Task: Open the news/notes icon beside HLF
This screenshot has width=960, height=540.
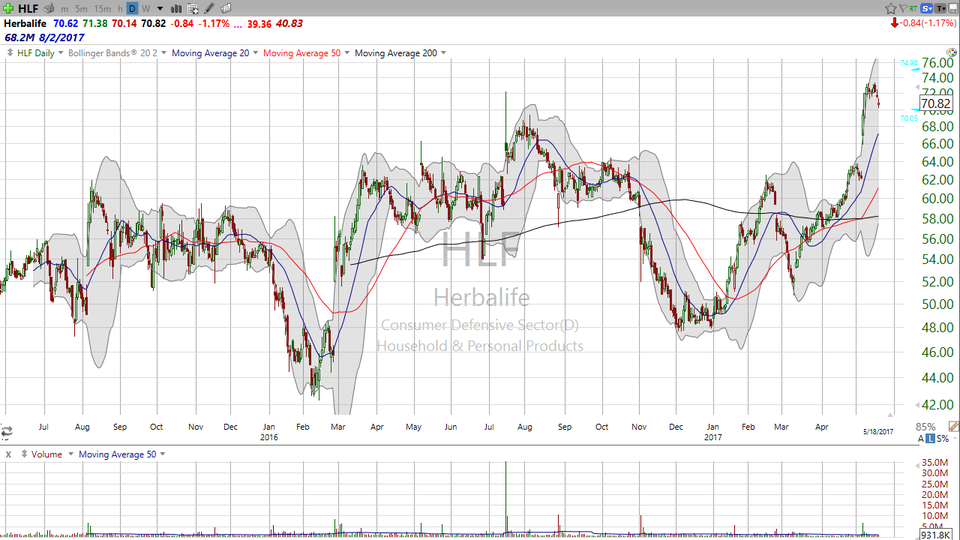Action: [49, 9]
